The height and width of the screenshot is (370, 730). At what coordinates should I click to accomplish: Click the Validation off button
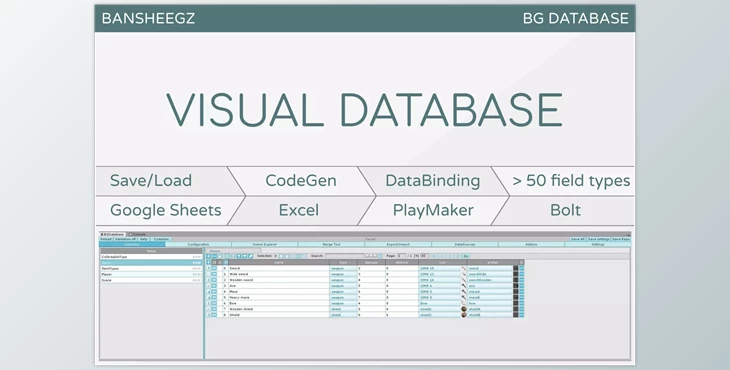tap(125, 239)
